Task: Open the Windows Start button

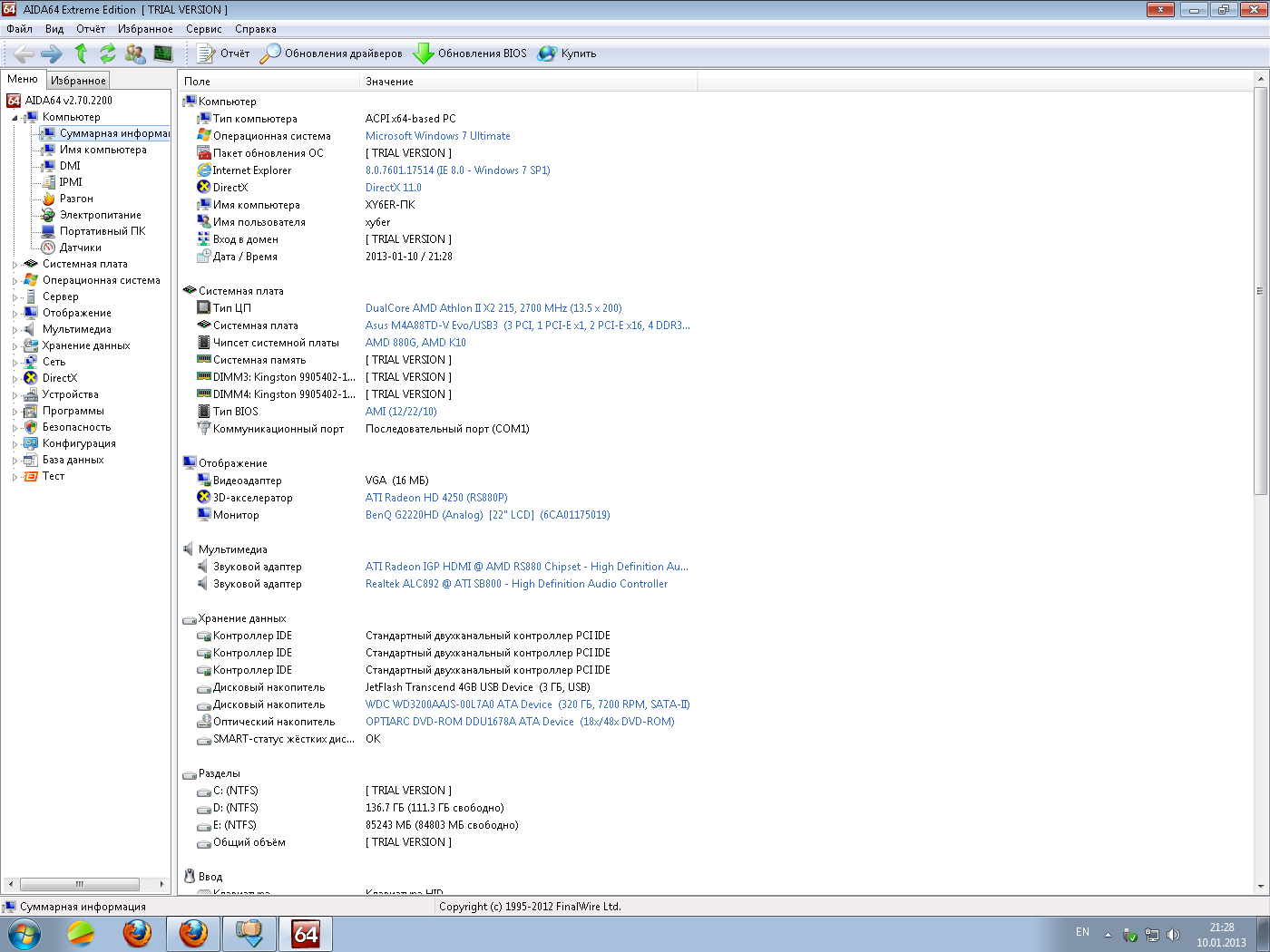Action: 24,934
